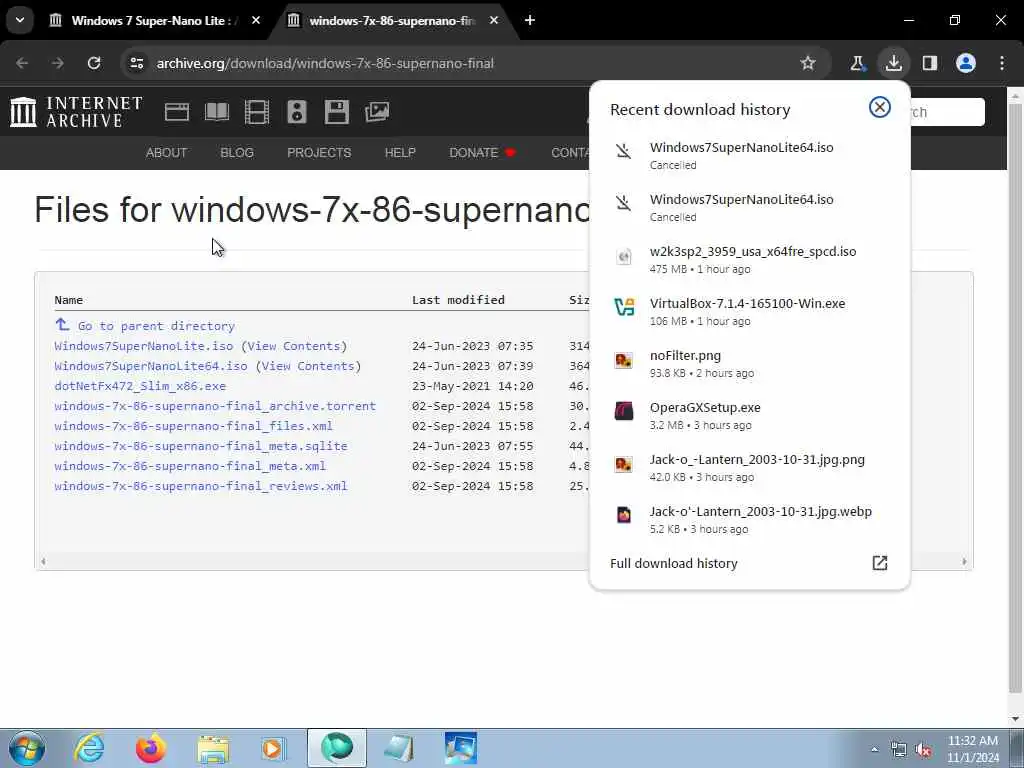The height and width of the screenshot is (768, 1024).
Task: Open the DONATE menu item
Action: click(x=483, y=153)
